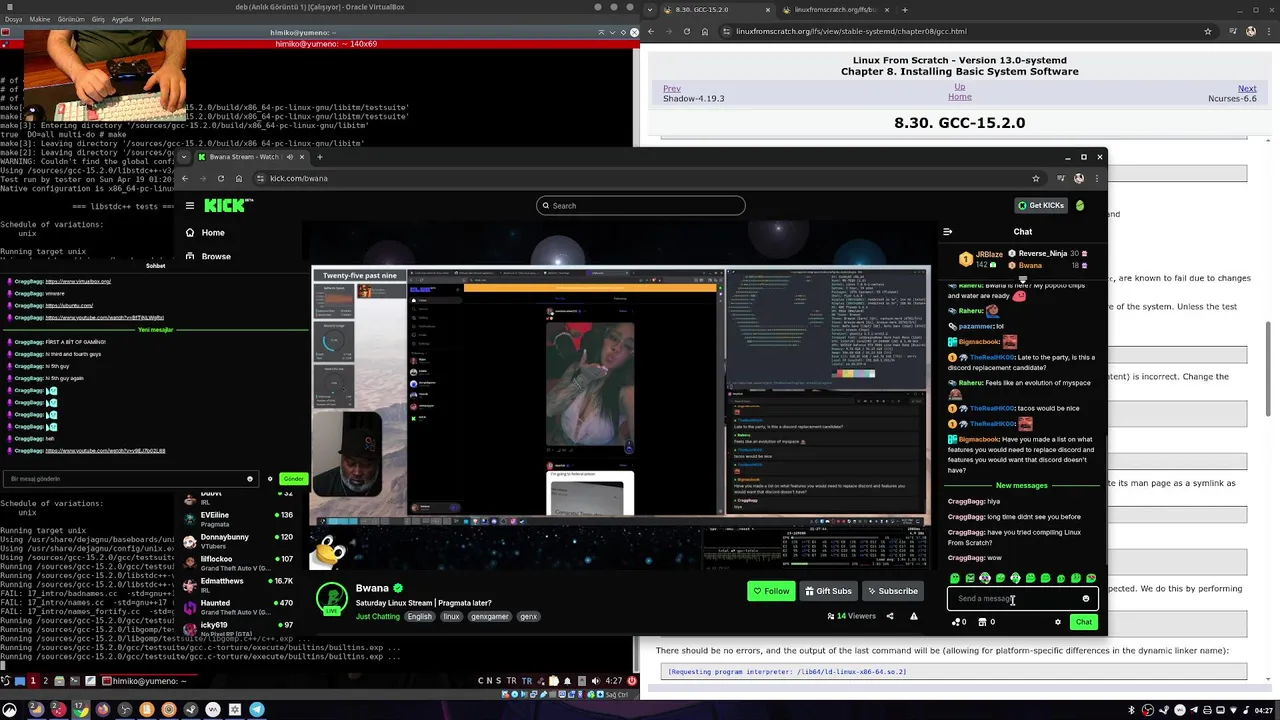1280x720 pixels.
Task: Click the English tag
Action: [x=419, y=616]
